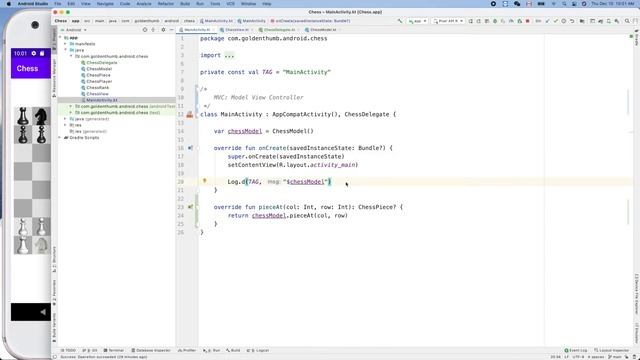Click the undo/revert arrow toolbar icon

(x=572, y=21)
